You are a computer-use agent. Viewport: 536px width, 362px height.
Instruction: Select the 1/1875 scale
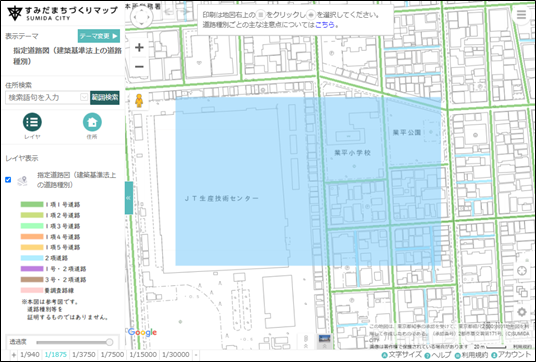56,355
